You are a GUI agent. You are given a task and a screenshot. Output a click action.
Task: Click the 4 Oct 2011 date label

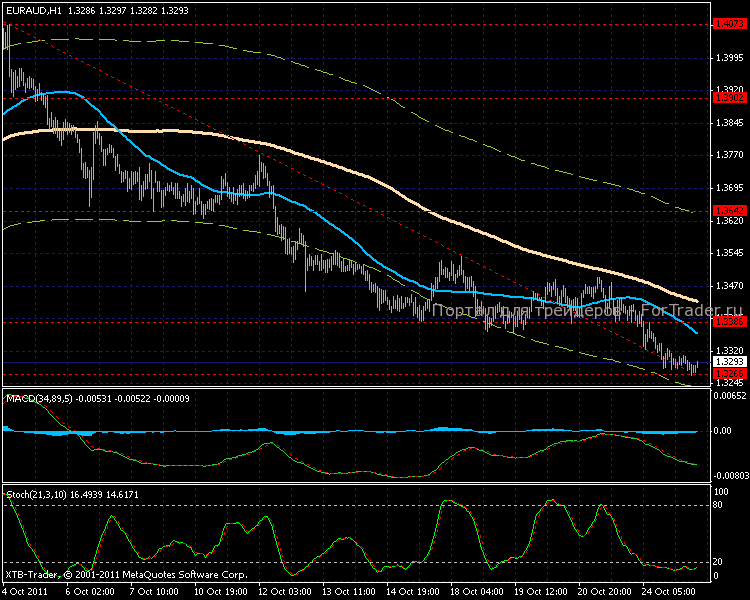[x=27, y=591]
